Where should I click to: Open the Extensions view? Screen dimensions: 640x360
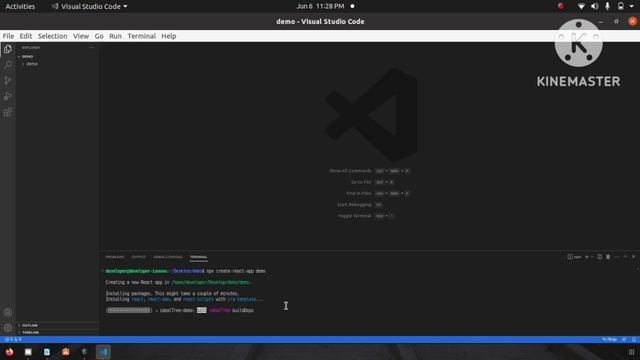pos(8,112)
